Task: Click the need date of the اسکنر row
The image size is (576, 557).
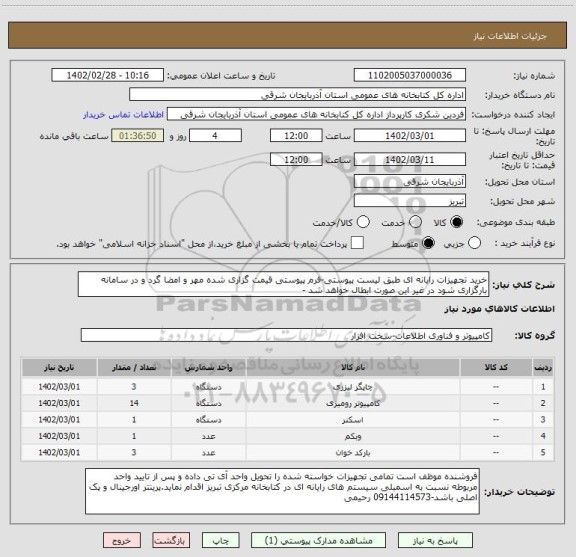Action: (59, 420)
